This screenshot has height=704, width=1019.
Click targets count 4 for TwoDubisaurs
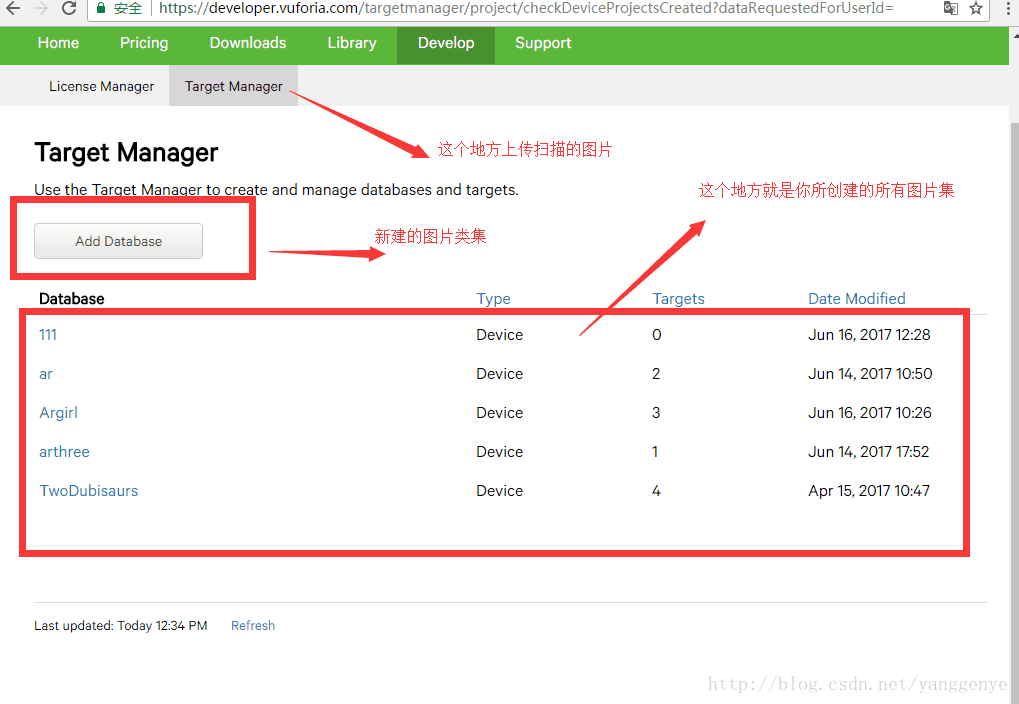(656, 491)
